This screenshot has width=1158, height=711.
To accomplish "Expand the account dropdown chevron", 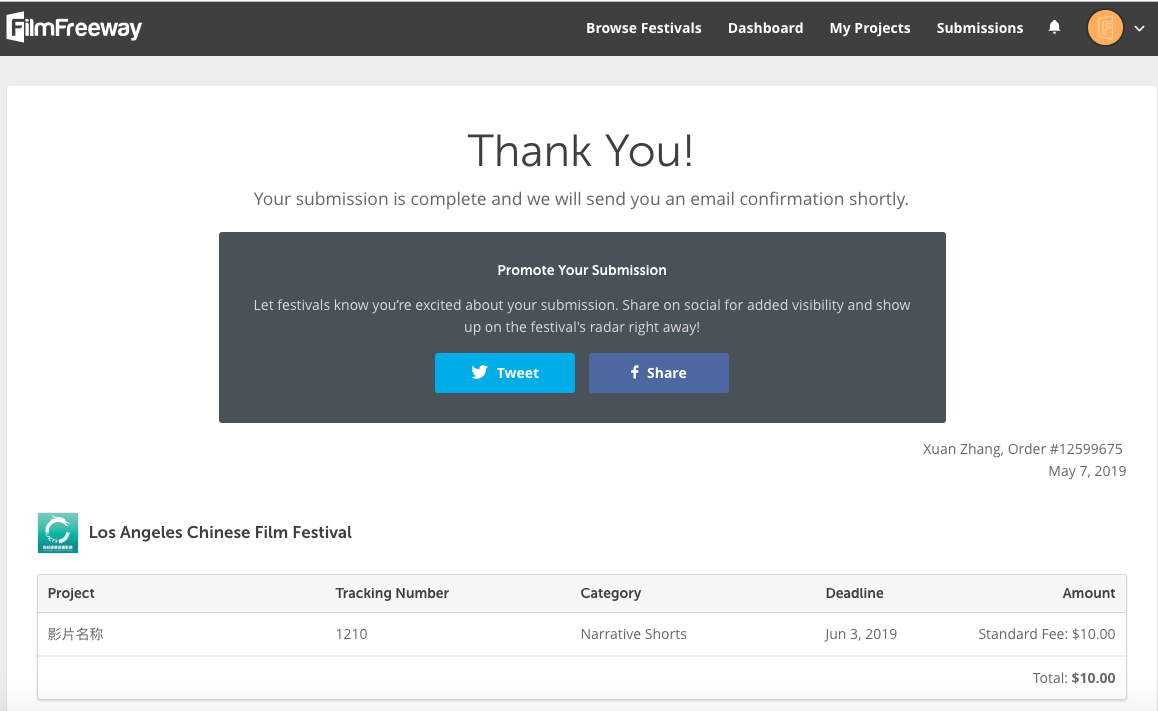I will [x=1140, y=29].
